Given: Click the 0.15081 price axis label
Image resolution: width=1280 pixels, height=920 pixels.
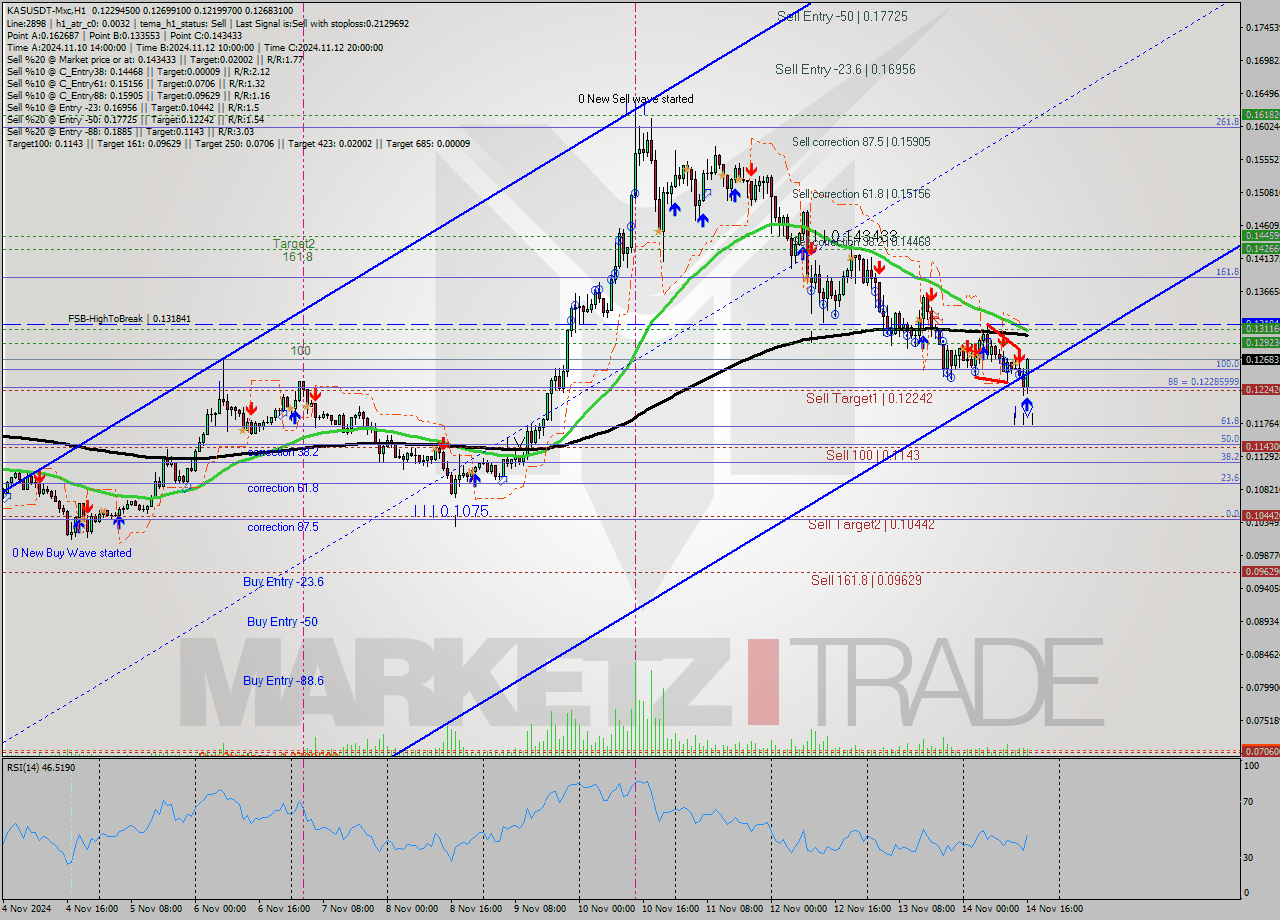Looking at the screenshot, I should coord(1261,192).
